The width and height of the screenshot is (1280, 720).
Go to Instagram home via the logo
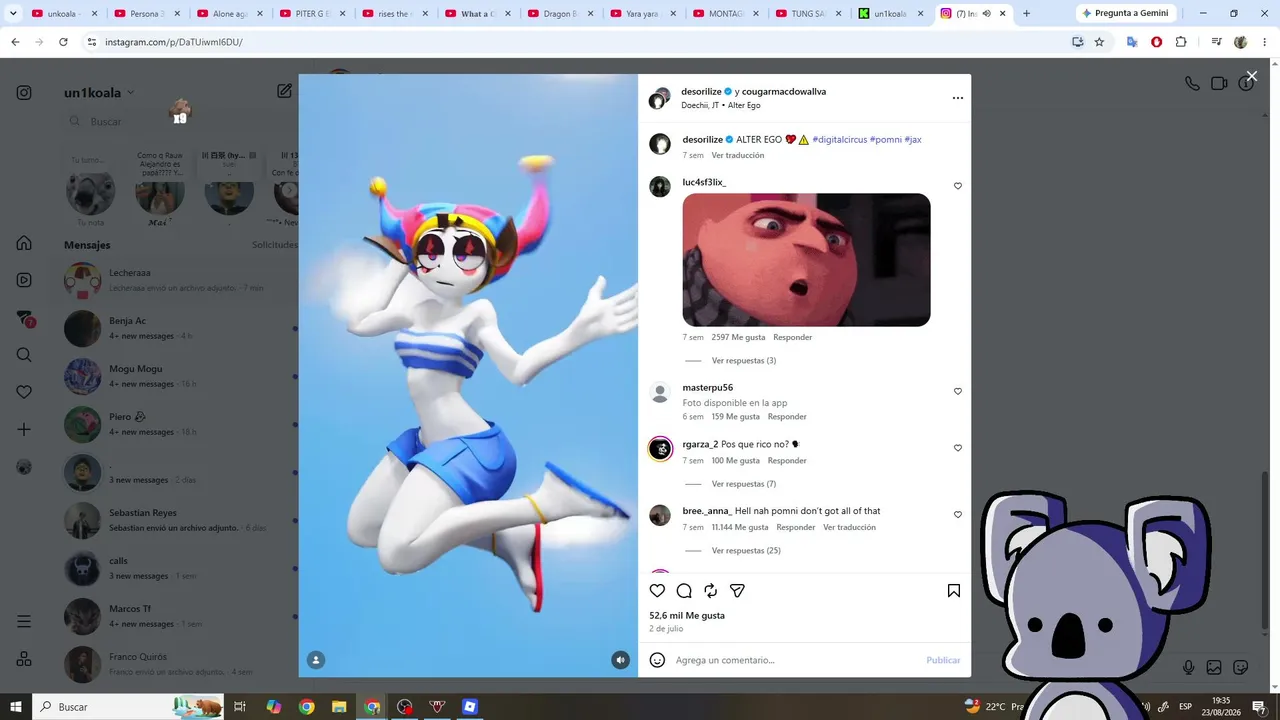coord(24,93)
